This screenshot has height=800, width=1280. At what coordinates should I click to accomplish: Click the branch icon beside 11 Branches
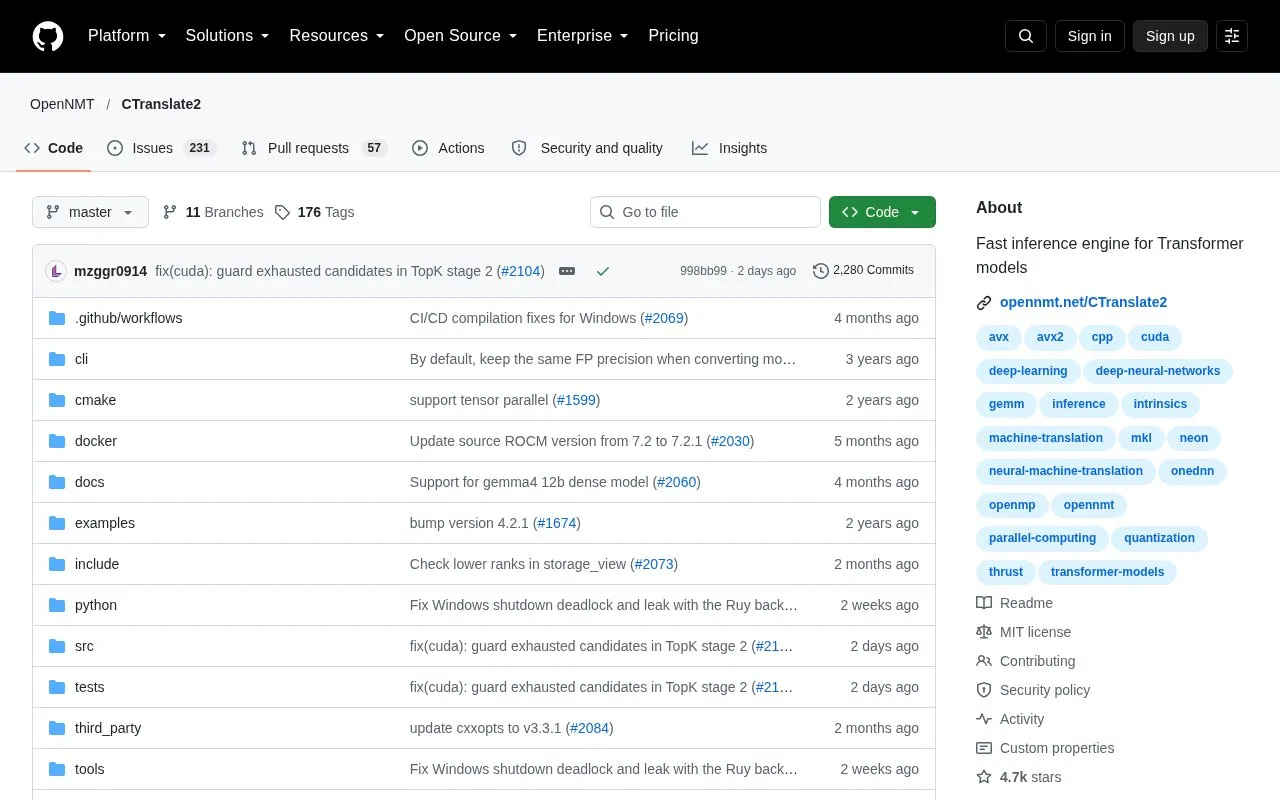[170, 212]
